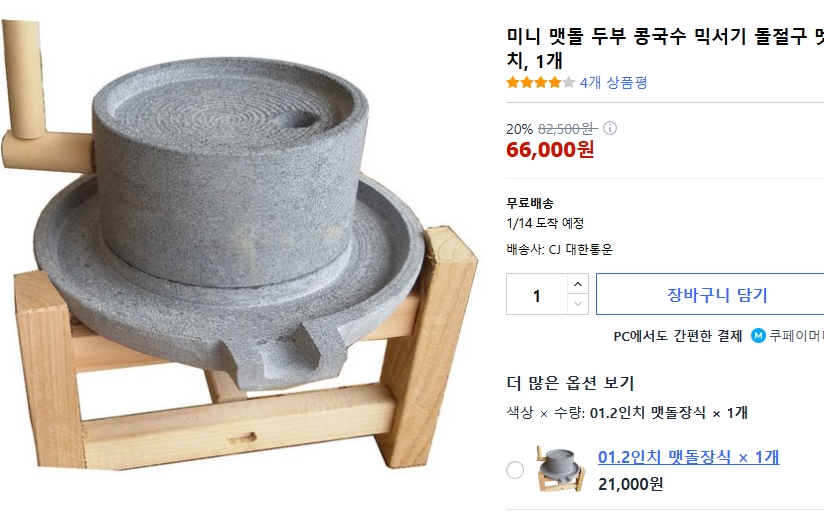The width and height of the screenshot is (824, 522).
Task: Open the 4개 상품평 reviews link
Action: [613, 83]
